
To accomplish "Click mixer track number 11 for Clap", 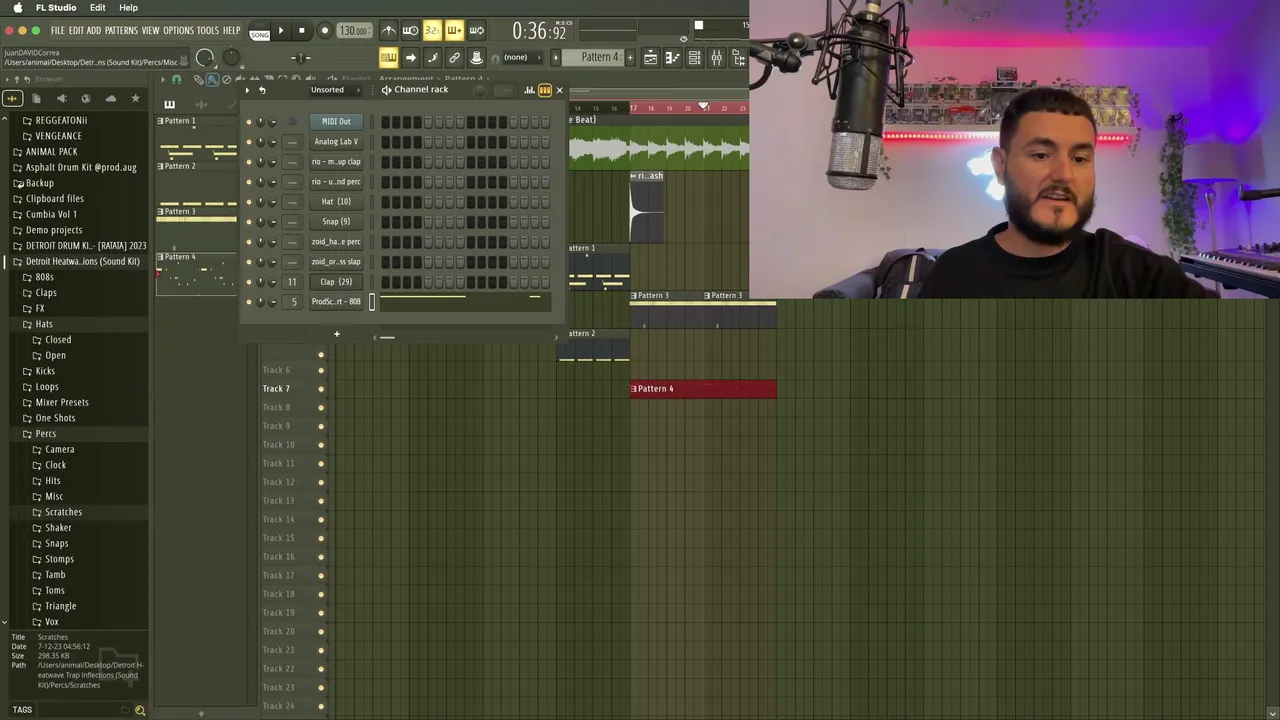I will [x=292, y=282].
